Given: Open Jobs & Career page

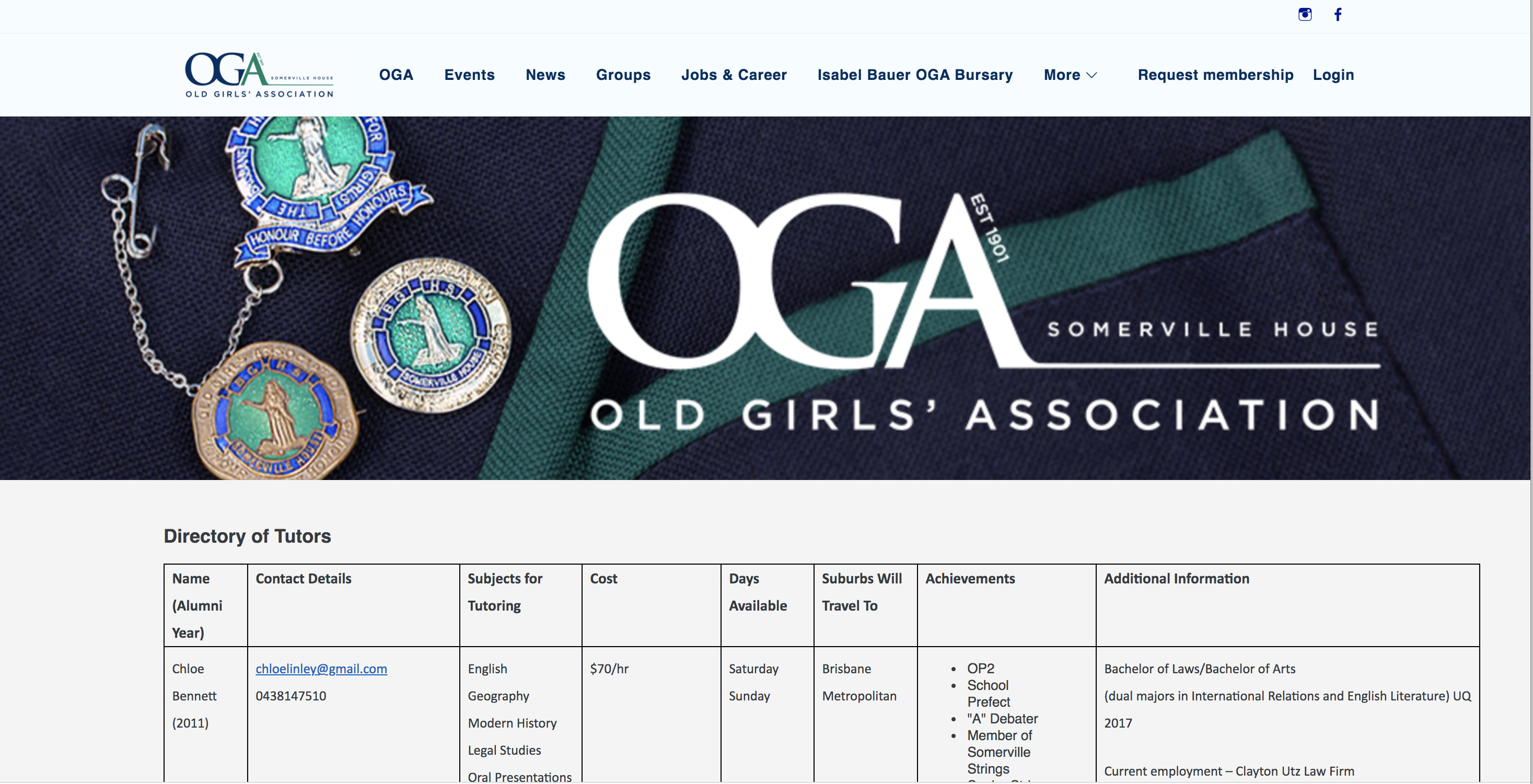Looking at the screenshot, I should 734,75.
